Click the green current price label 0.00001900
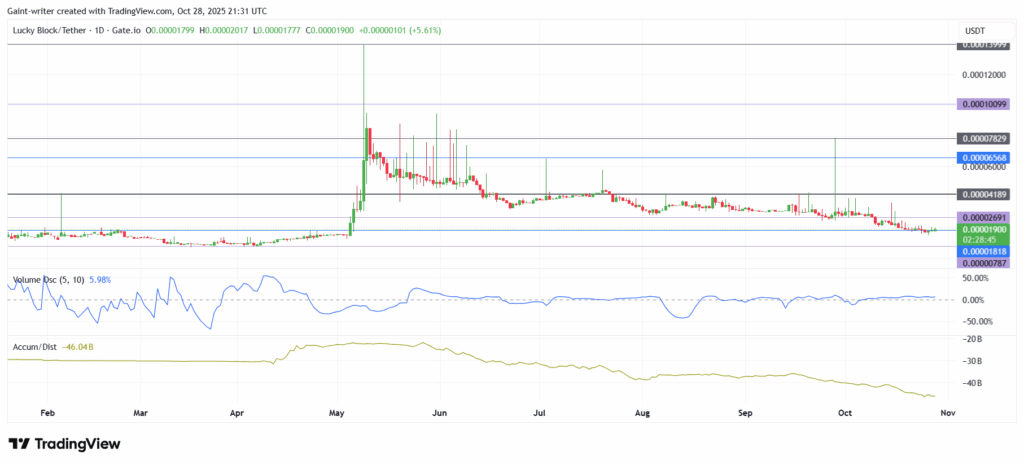Screen dimensions: 1024x465 [984, 229]
